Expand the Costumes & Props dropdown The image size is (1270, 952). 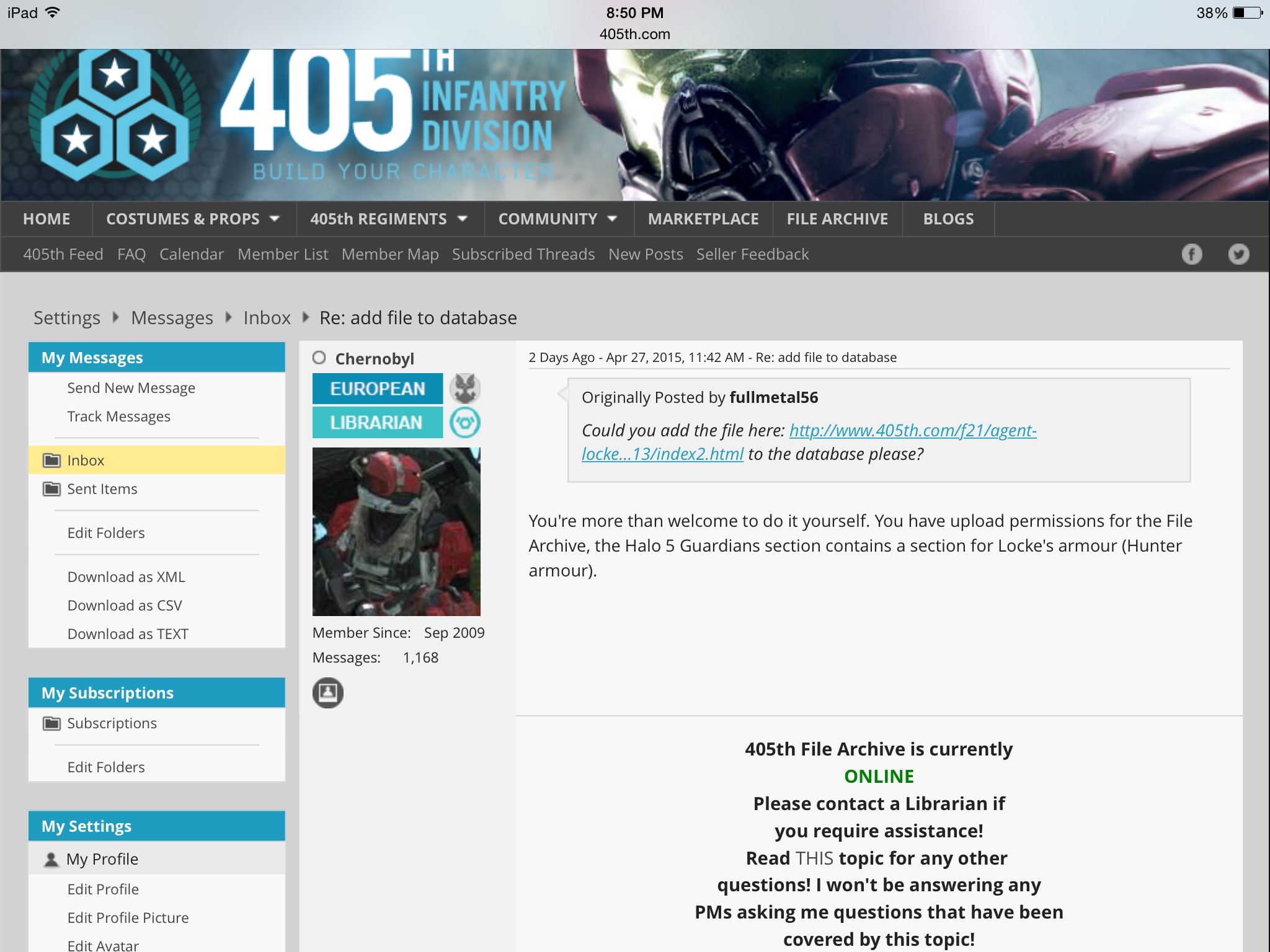point(274,219)
